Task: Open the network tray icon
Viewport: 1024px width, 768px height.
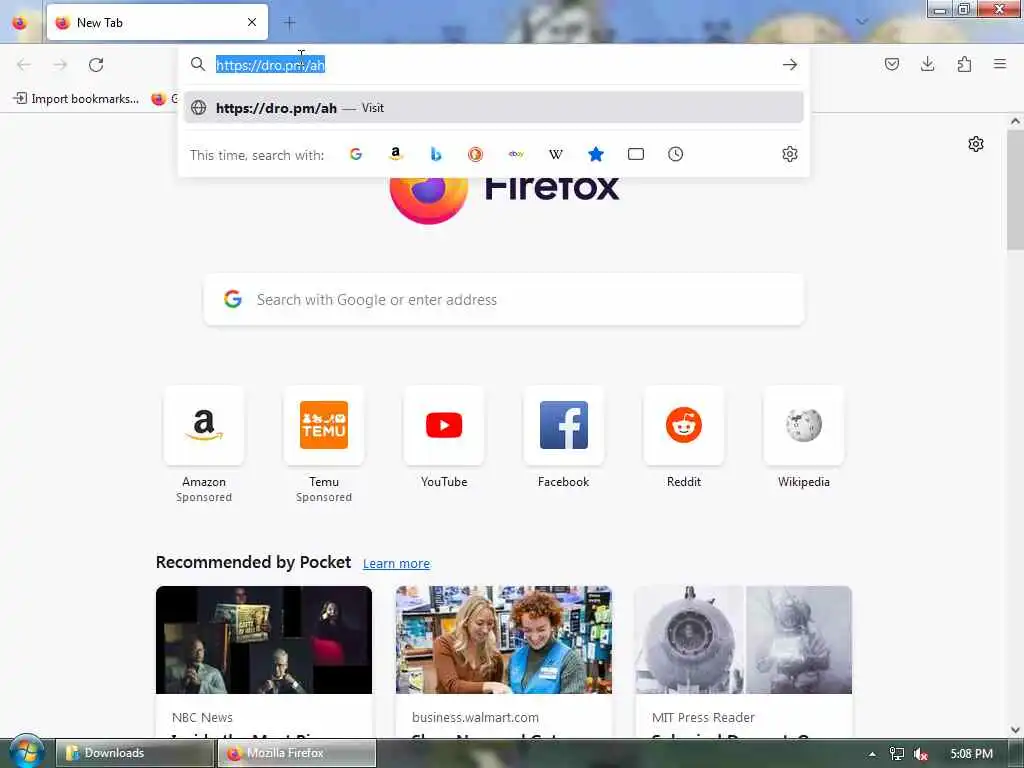Action: pos(897,754)
